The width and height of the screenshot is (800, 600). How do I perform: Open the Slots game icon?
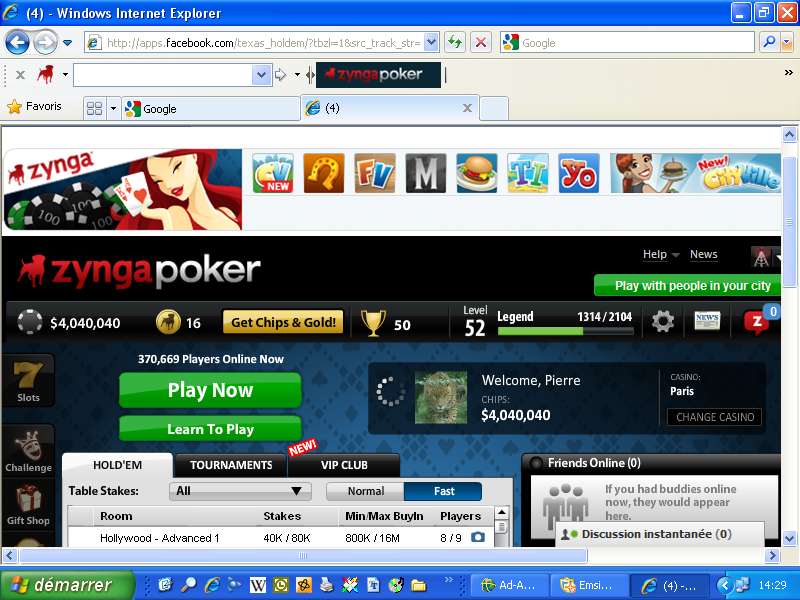click(28, 380)
